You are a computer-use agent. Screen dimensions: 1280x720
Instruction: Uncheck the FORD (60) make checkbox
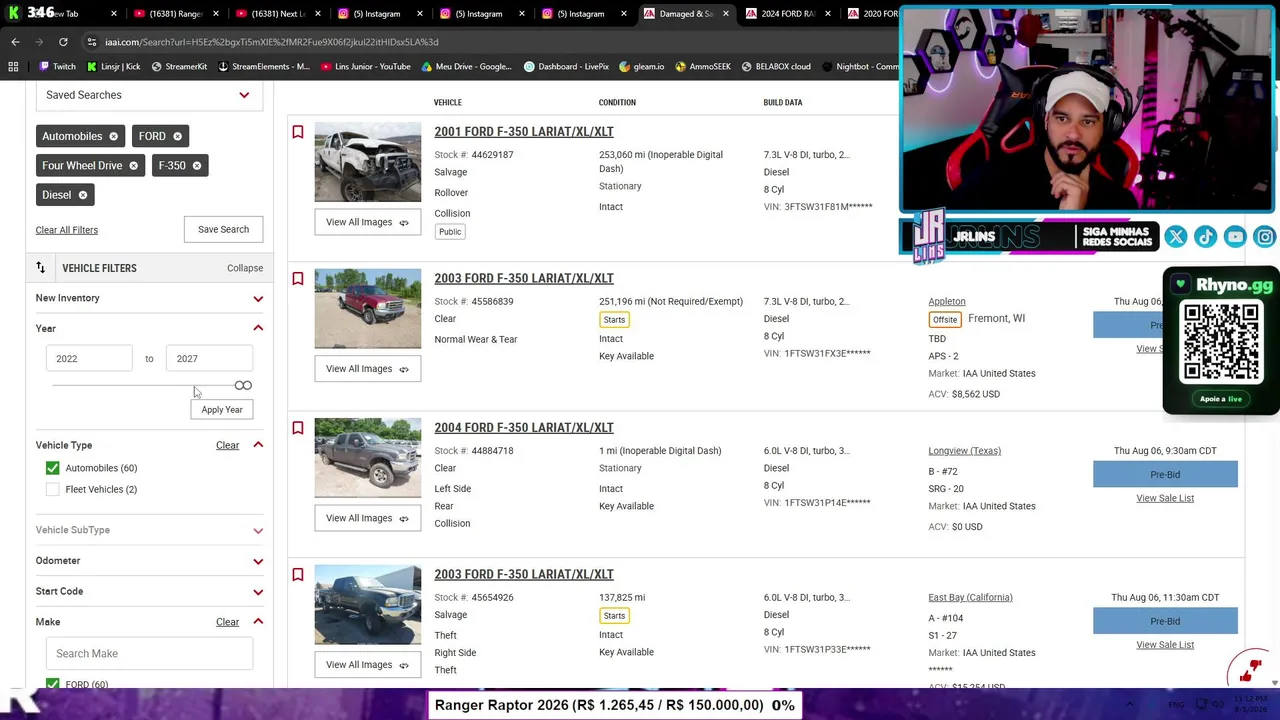pyautogui.click(x=52, y=684)
